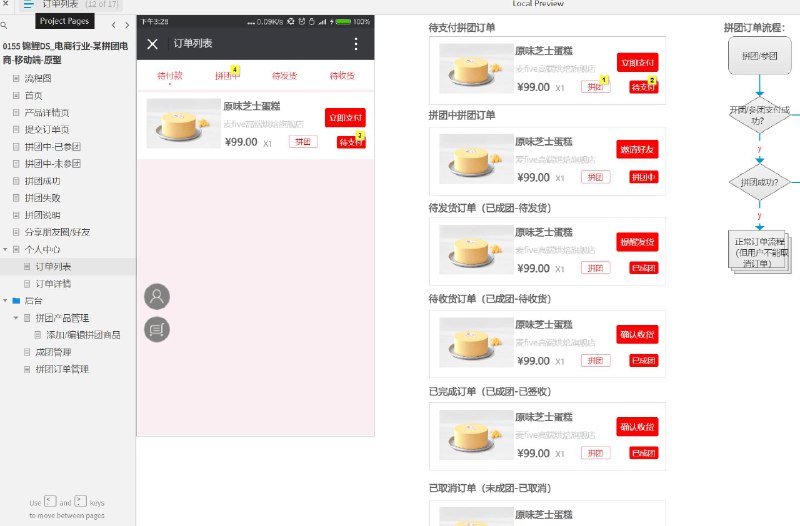The image size is (800, 526).
Task: Open the 拼团订单管理 page
Action: tap(62, 369)
